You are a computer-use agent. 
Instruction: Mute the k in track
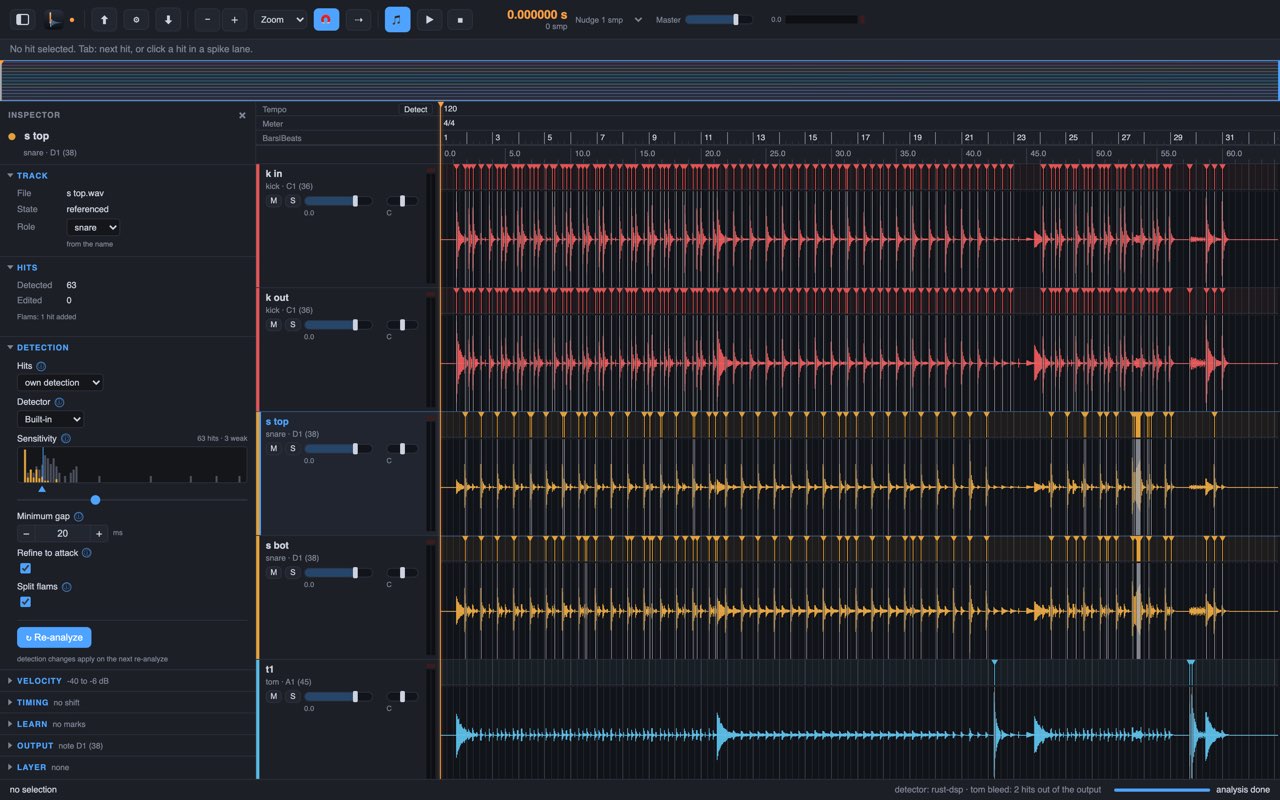pos(273,201)
